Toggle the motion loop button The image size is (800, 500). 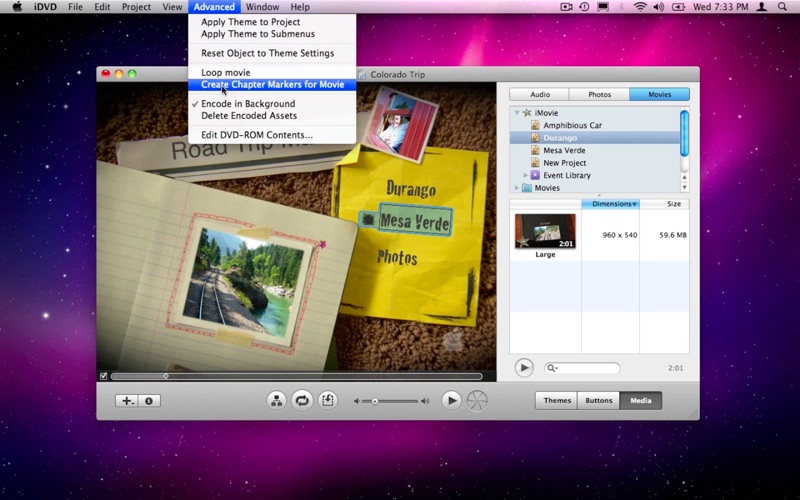tap(302, 401)
